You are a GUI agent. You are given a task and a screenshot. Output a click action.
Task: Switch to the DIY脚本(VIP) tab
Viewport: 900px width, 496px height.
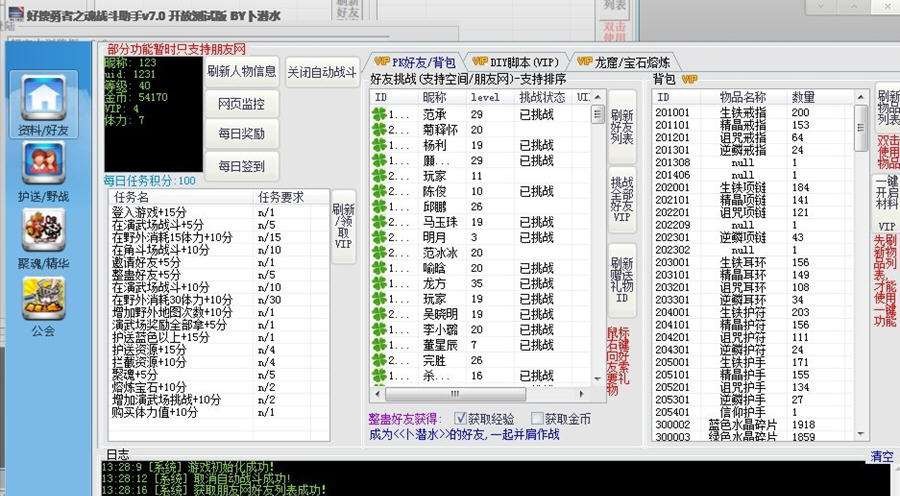tap(515, 61)
